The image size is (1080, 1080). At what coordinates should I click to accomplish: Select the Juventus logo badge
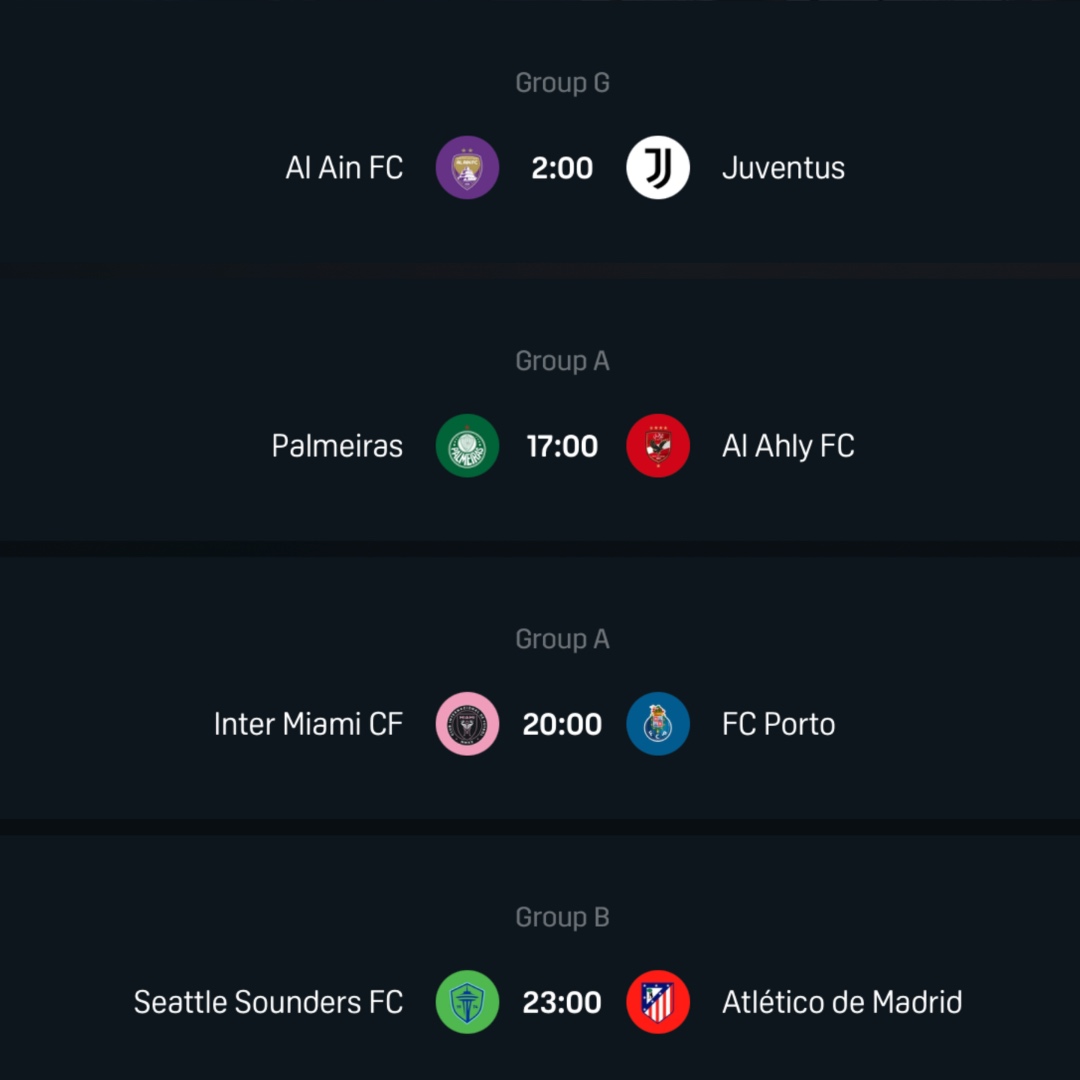[x=658, y=167]
